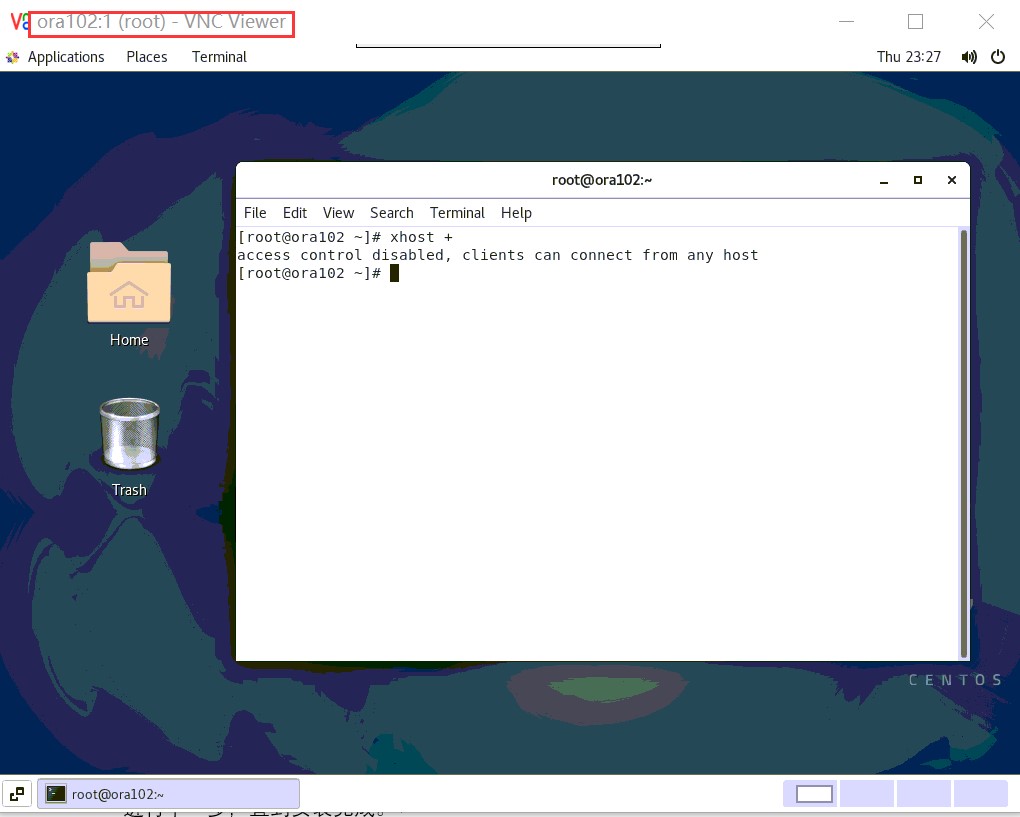Open the Edit menu of the terminal window
Image resolution: width=1020 pixels, height=817 pixels.
[294, 212]
